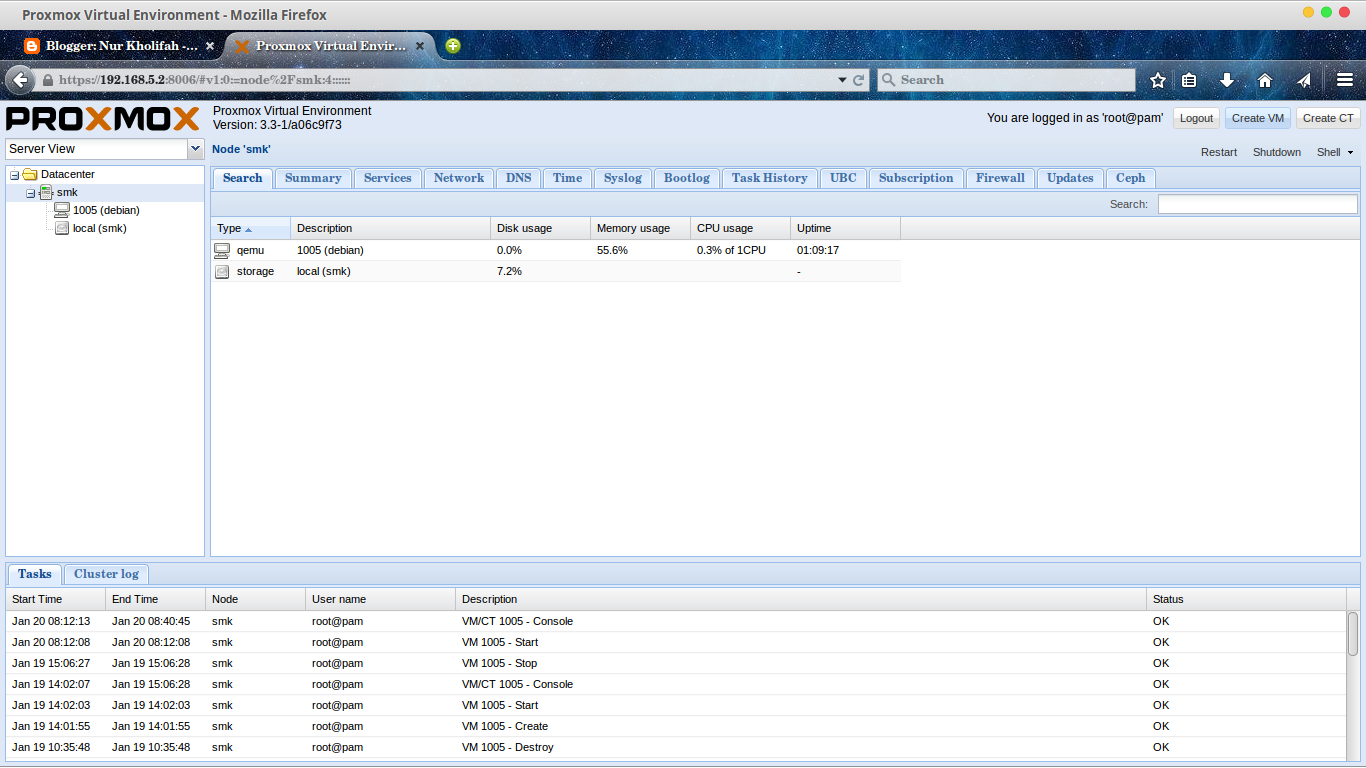Screen dimensions: 1366x768
Task: Select the VM 1005 - Create task row
Action: coord(676,726)
